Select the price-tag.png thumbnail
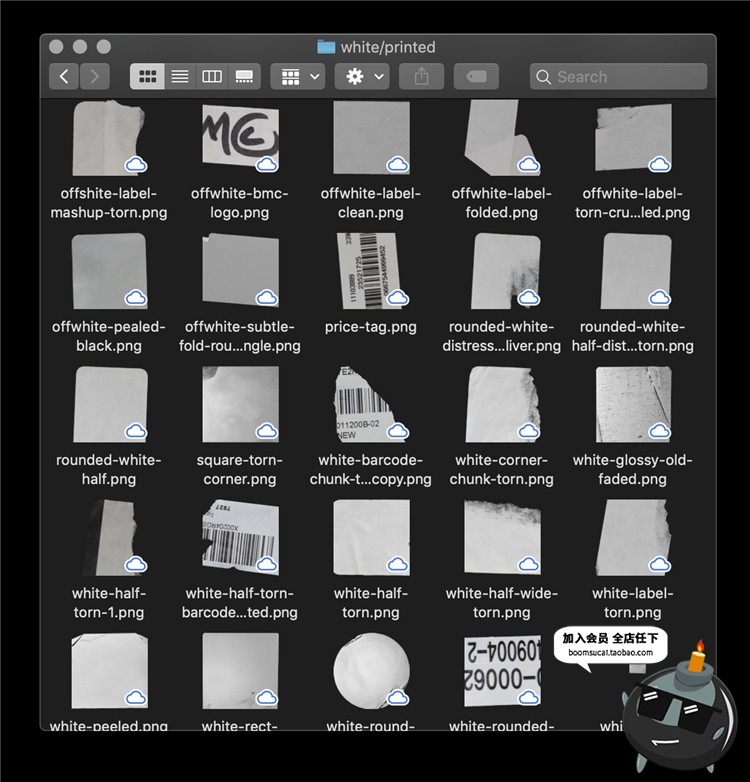750x782 pixels. pyautogui.click(x=371, y=270)
